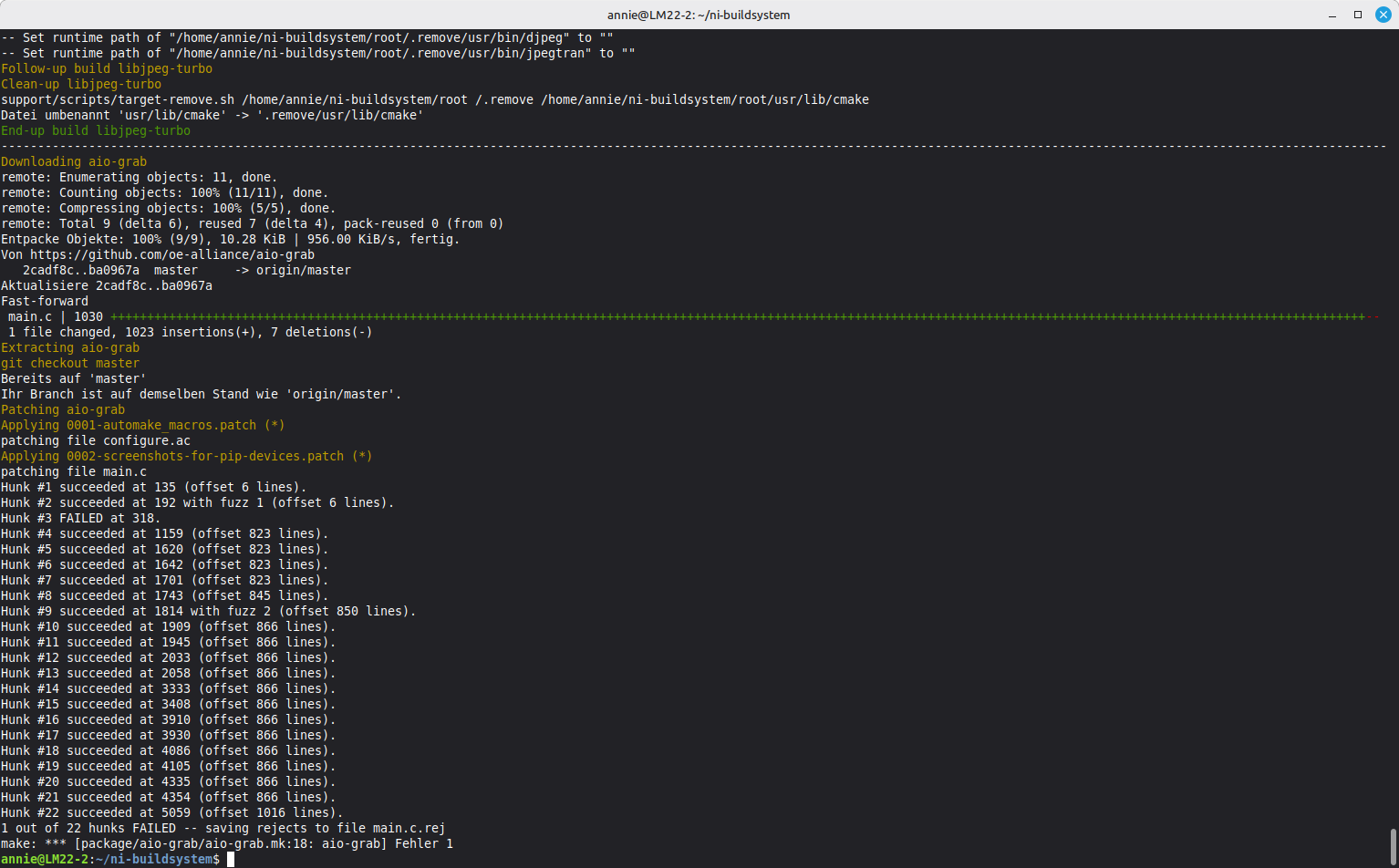Image resolution: width=1399 pixels, height=868 pixels.
Task: Click the runtime path line mentioning jpegtran
Action: [x=318, y=53]
